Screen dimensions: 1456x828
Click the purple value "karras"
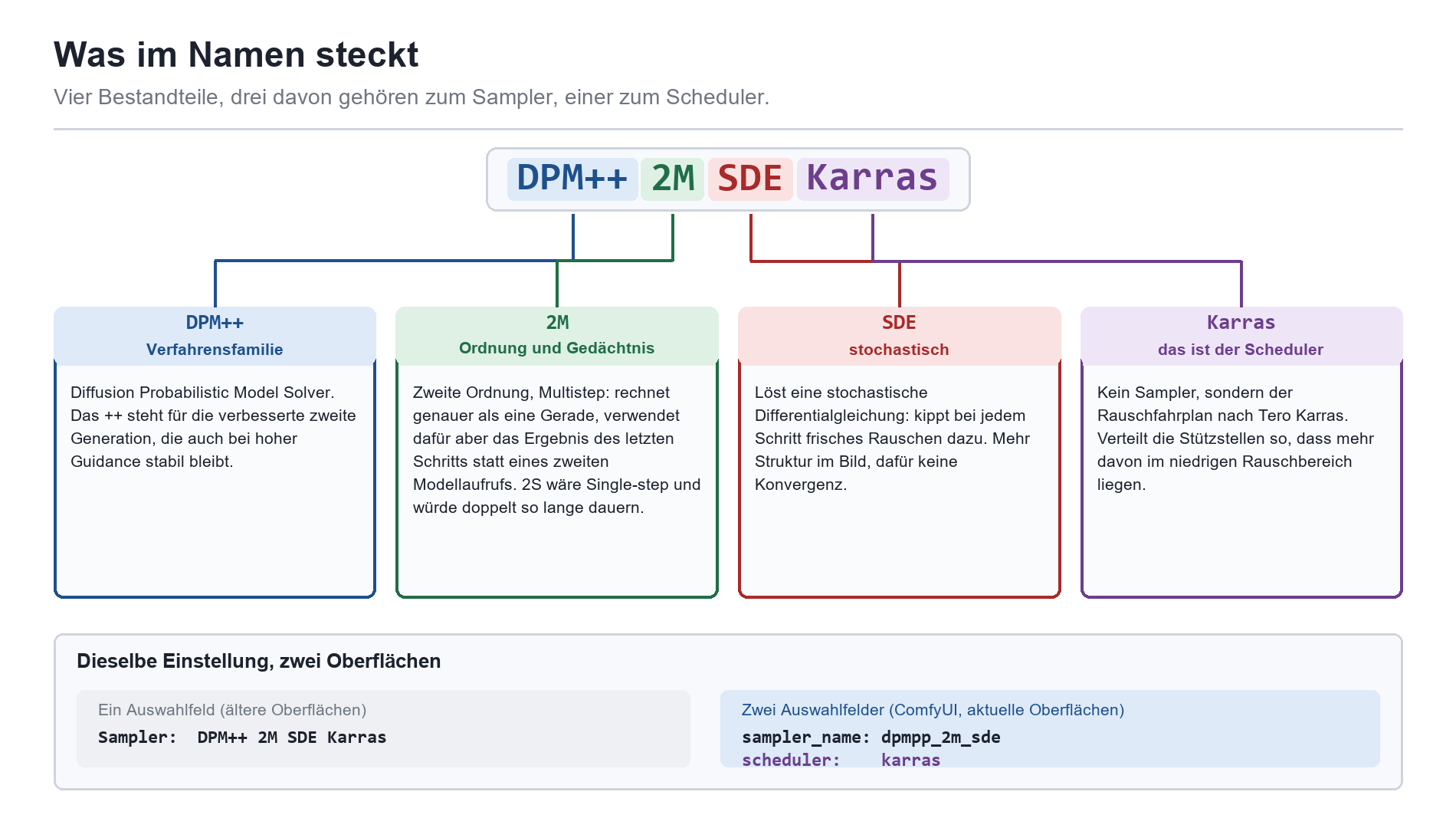[x=910, y=760]
